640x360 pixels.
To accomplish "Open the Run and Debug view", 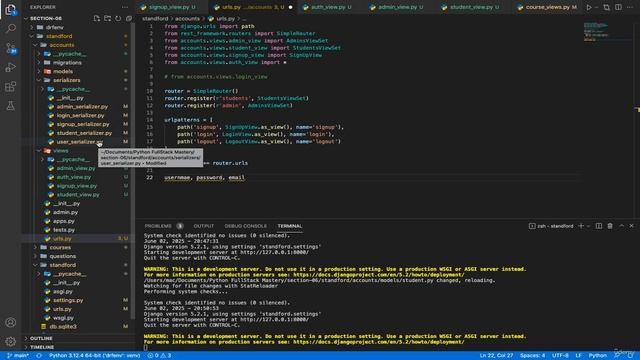I will pyautogui.click(x=11, y=67).
